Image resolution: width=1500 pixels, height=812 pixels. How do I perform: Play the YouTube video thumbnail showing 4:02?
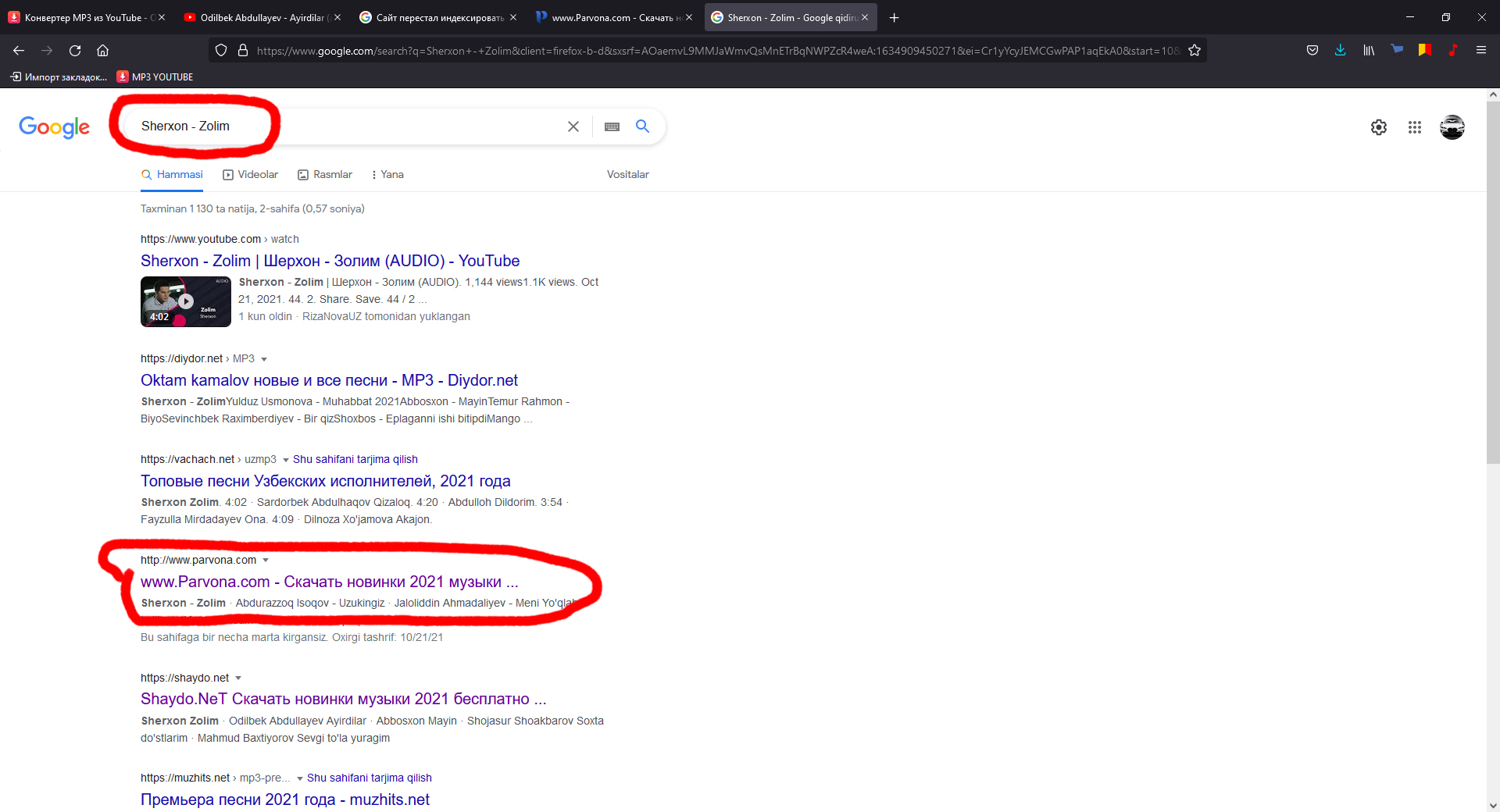[186, 301]
